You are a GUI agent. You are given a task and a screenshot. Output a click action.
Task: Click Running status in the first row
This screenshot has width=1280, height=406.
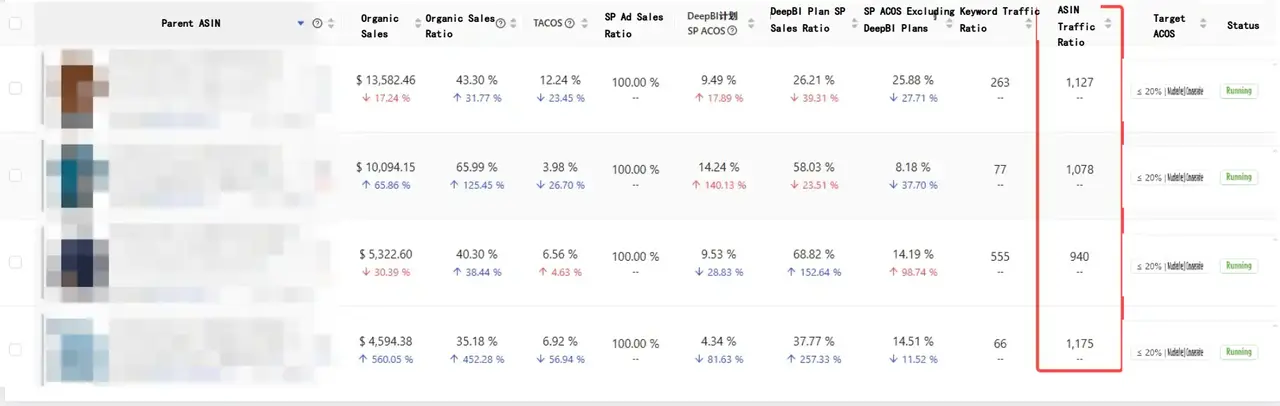[1238, 91]
